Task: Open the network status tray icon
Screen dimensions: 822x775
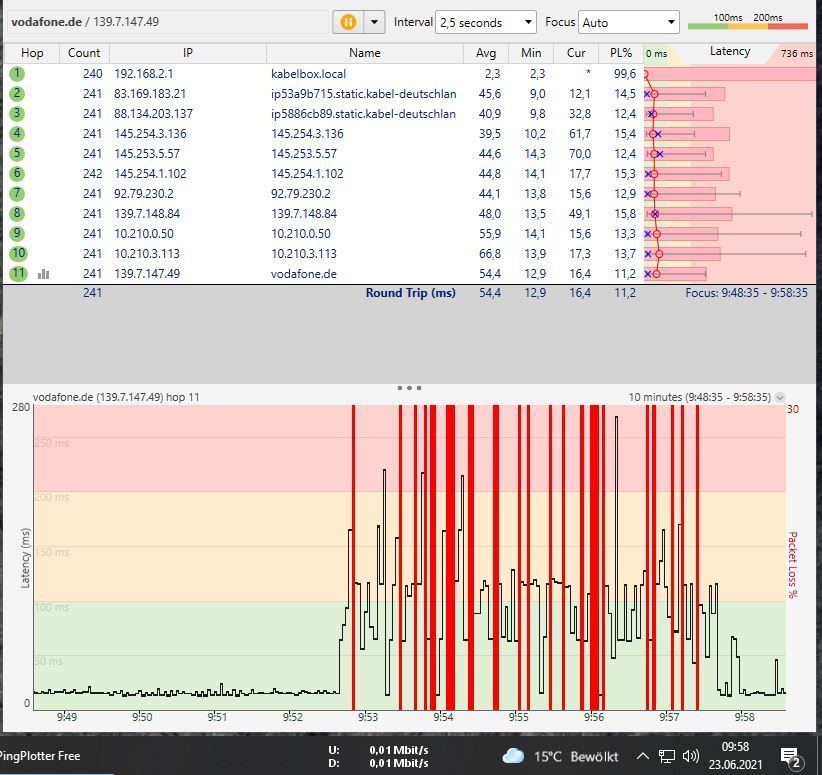Action: [667, 756]
